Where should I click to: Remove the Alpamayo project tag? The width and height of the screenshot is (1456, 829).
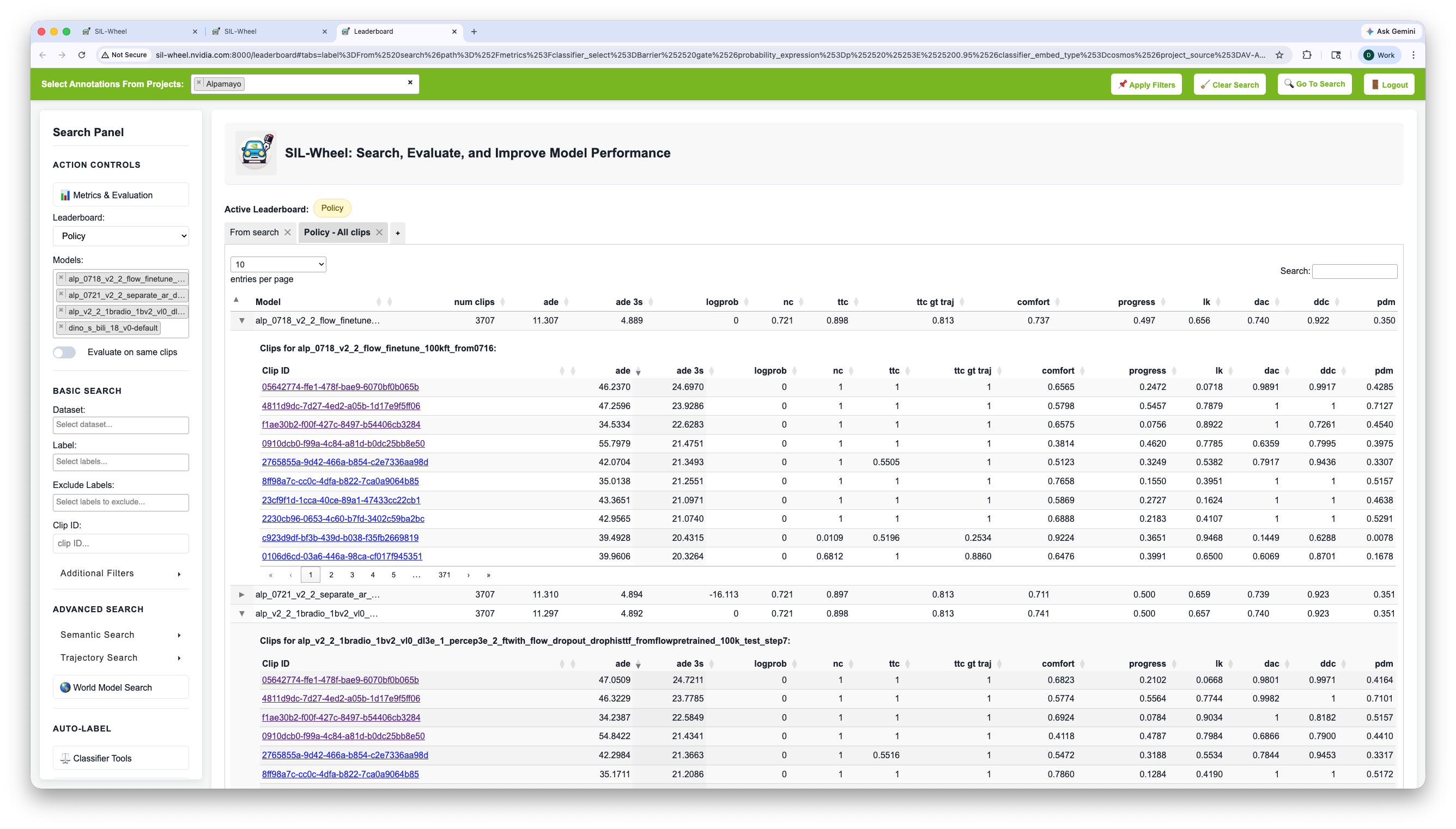199,83
